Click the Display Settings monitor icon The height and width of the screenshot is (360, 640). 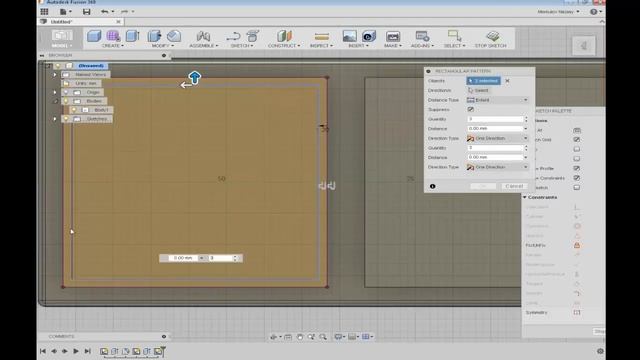(338, 337)
